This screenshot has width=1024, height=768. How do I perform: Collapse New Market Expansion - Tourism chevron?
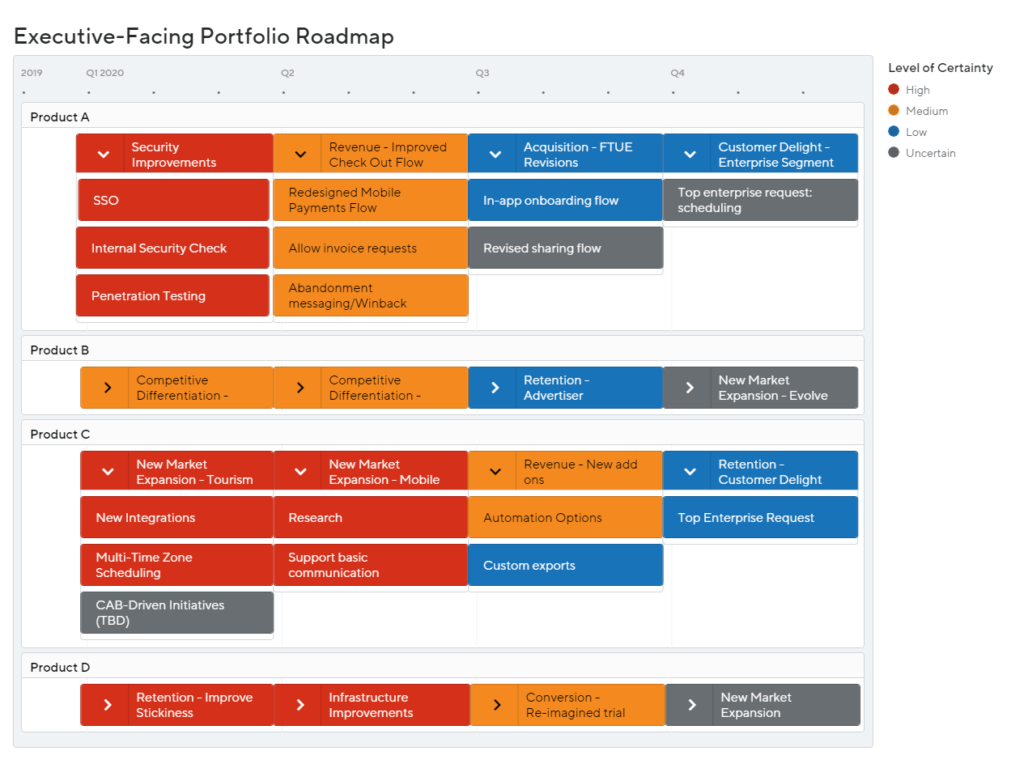pyautogui.click(x=108, y=472)
